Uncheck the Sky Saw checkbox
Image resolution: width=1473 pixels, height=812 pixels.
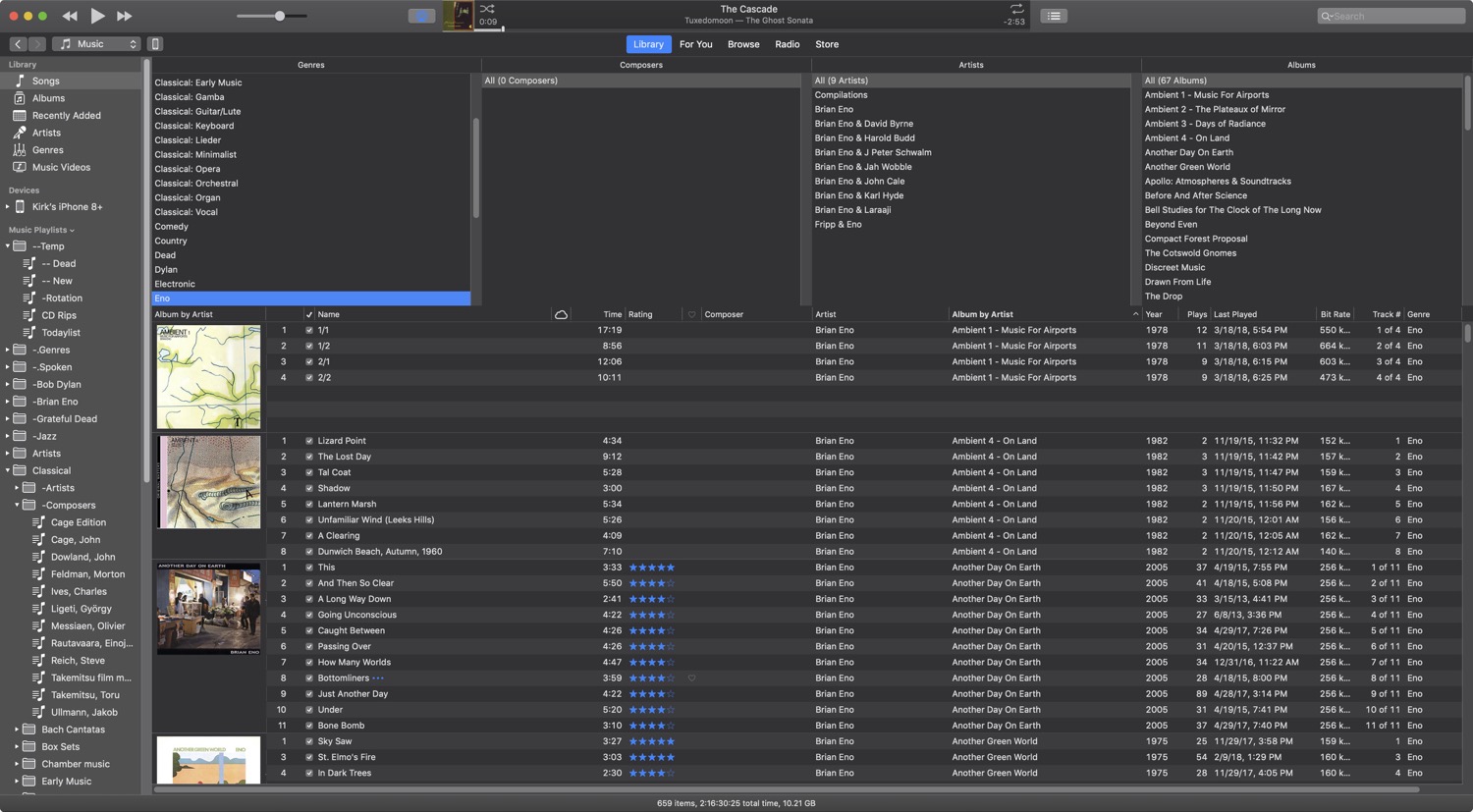pos(309,742)
